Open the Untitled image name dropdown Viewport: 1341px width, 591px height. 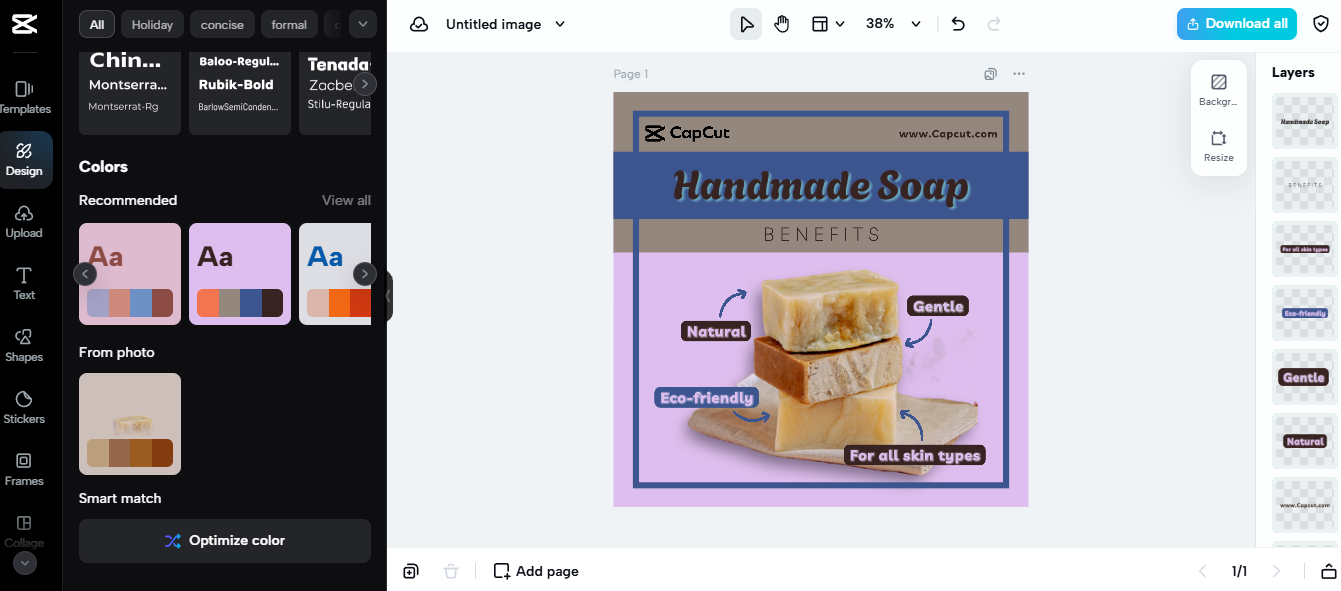[x=505, y=24]
